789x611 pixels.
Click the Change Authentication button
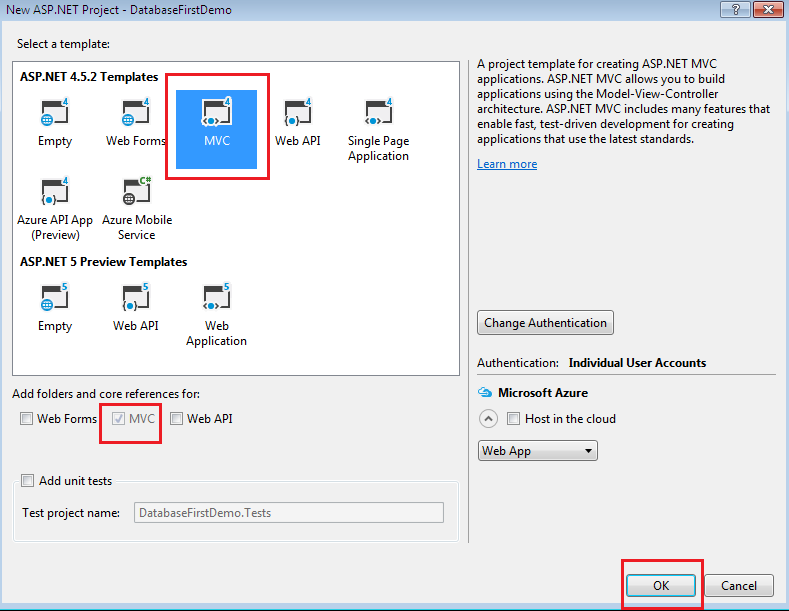tap(545, 323)
